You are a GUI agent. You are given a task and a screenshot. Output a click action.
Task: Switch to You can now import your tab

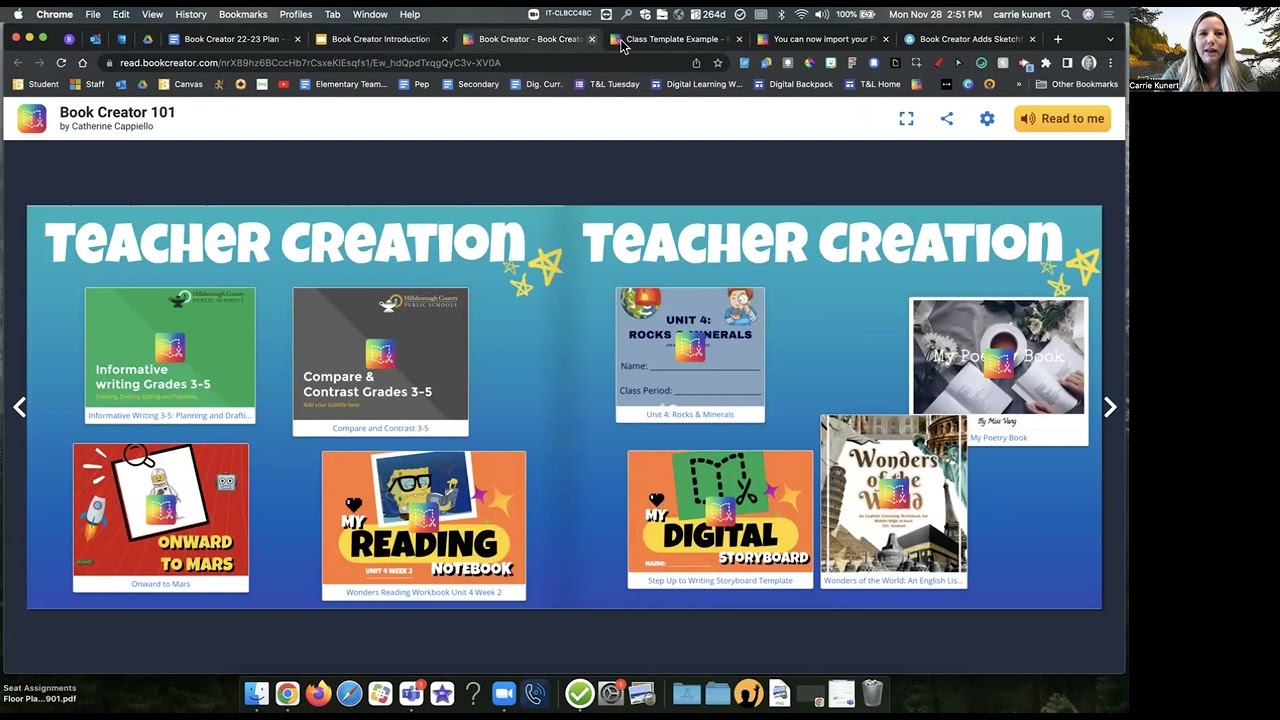tap(822, 39)
